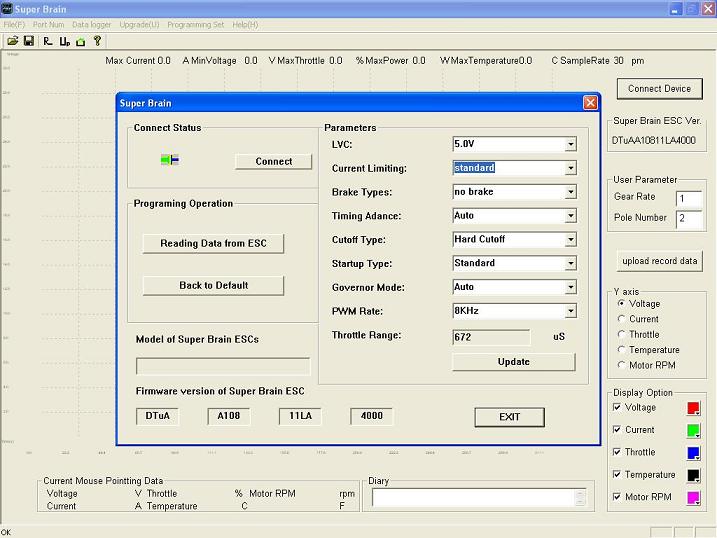
Task: Open the Port Num menu
Action: 48,25
